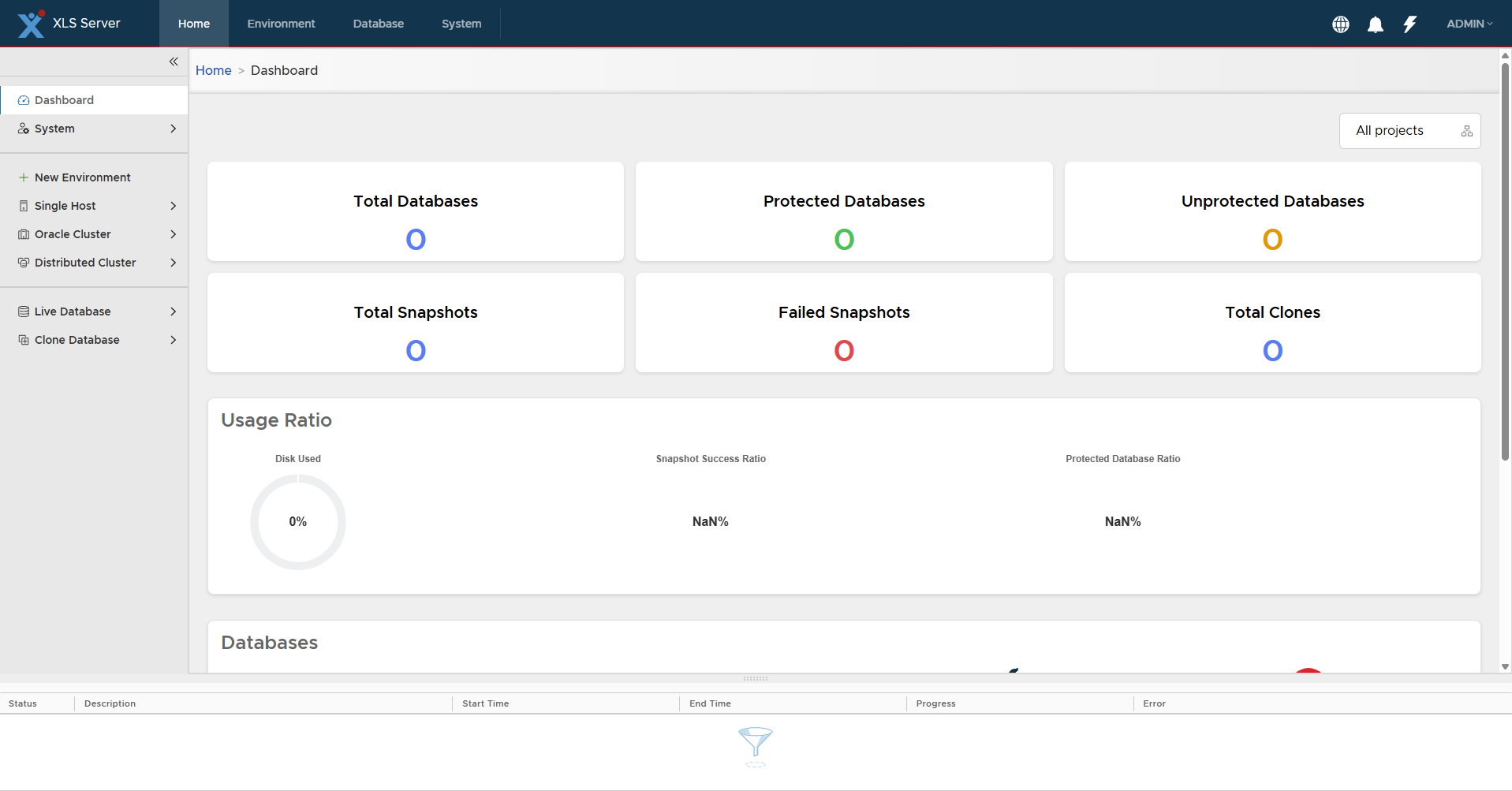
Task: Click the New Environment plus icon
Action: [24, 177]
